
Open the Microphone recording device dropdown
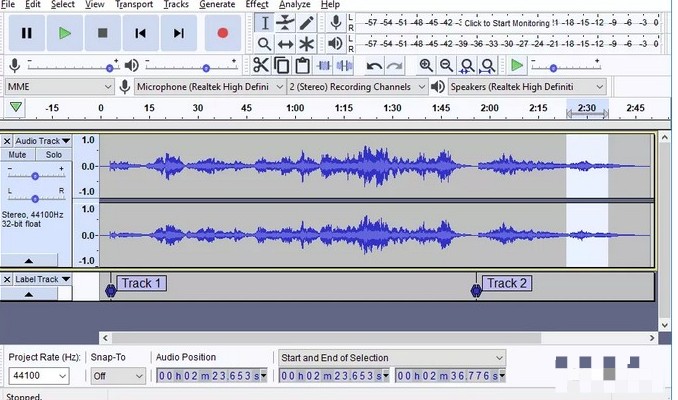(x=210, y=87)
